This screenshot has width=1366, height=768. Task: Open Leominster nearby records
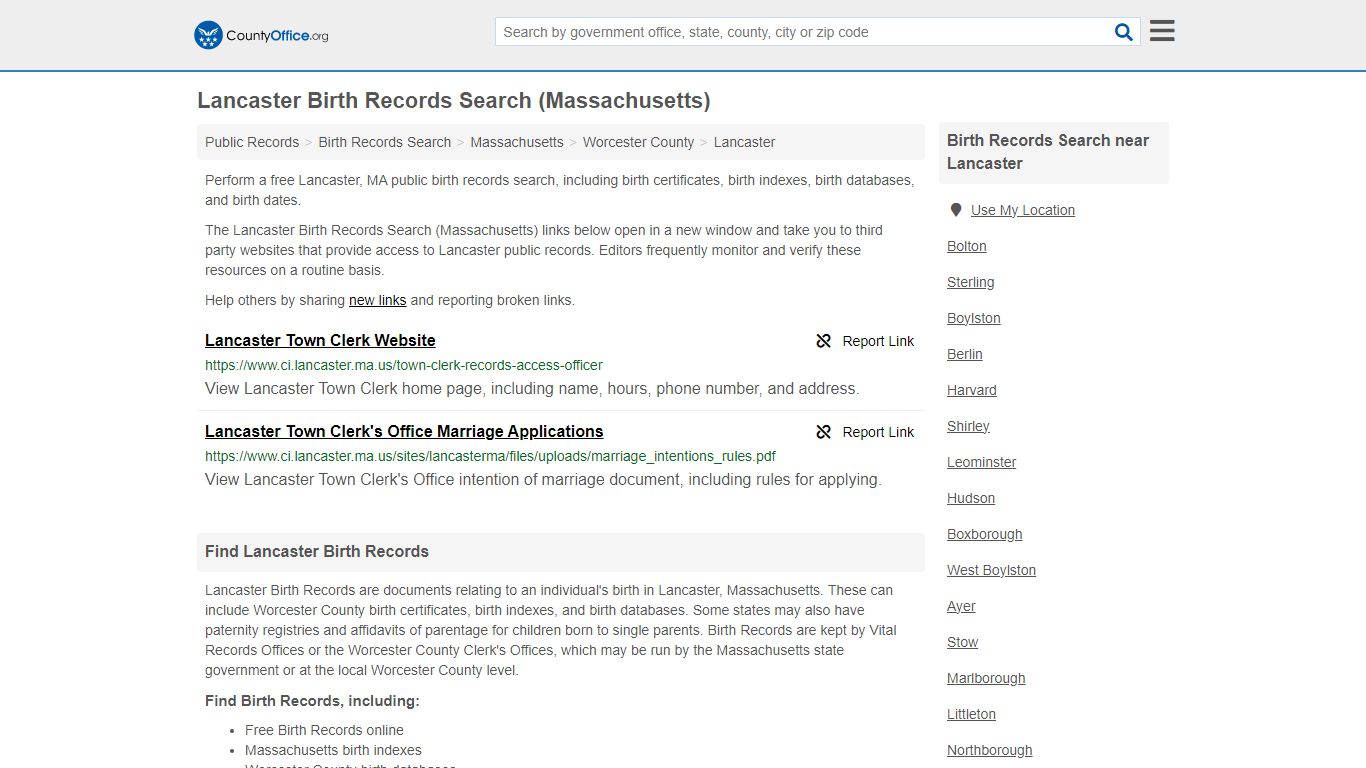point(982,462)
